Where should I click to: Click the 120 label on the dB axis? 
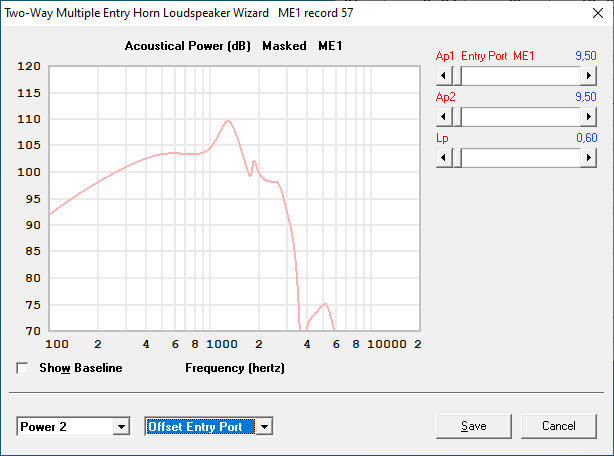(29, 66)
